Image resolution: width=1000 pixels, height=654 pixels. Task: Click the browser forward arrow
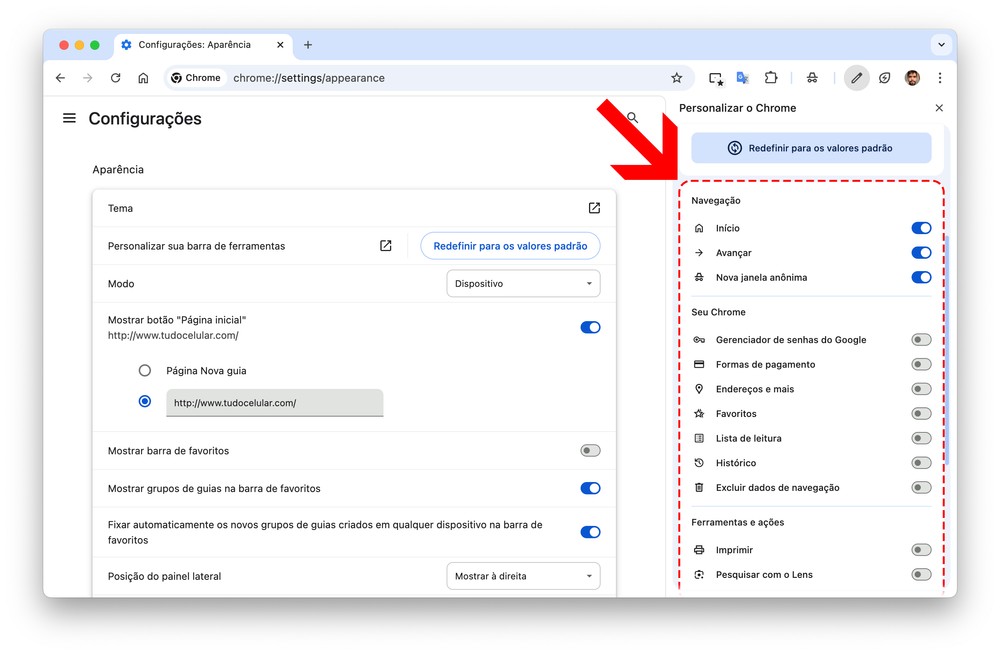[x=88, y=78]
